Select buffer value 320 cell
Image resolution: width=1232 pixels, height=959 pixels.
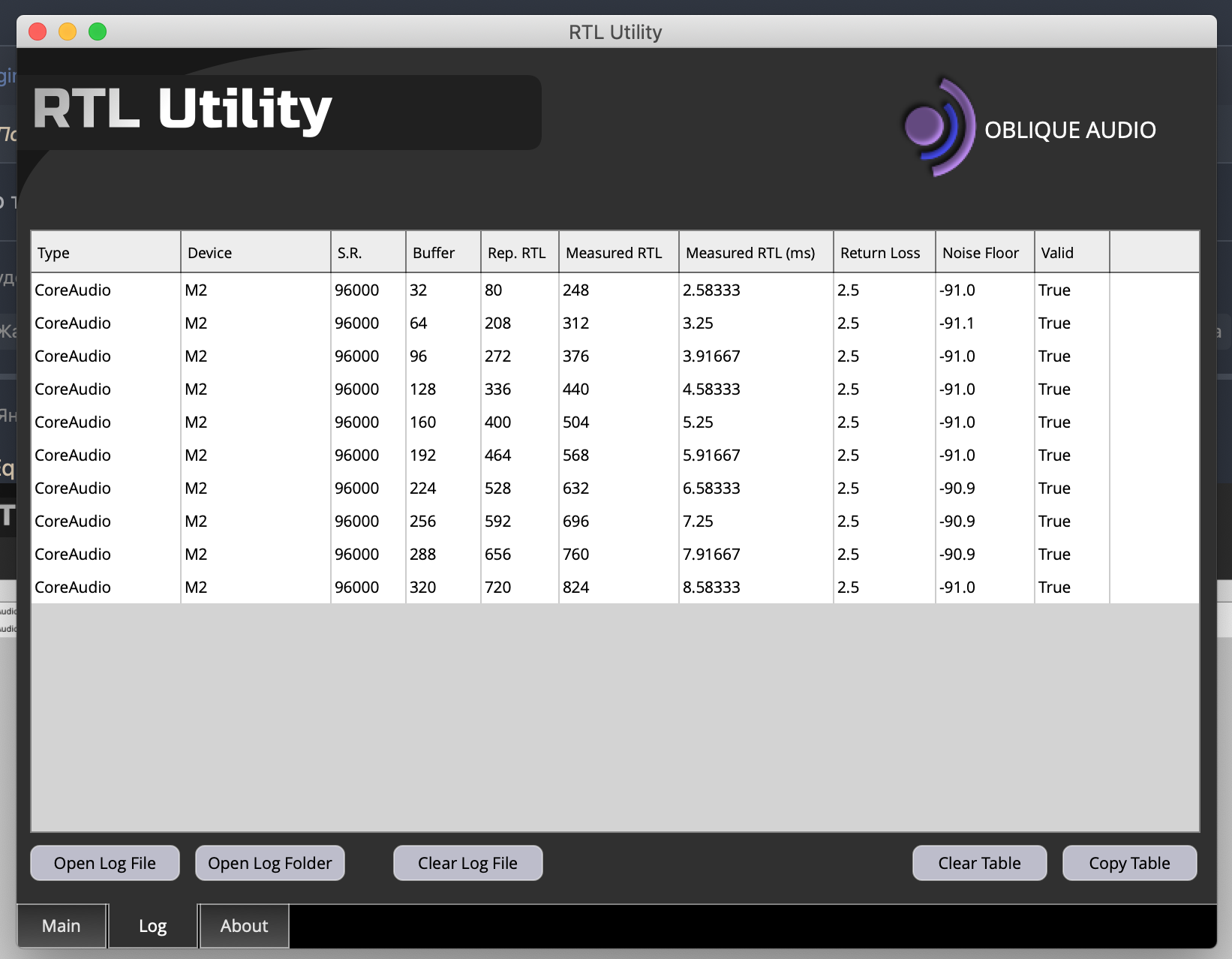click(443, 587)
